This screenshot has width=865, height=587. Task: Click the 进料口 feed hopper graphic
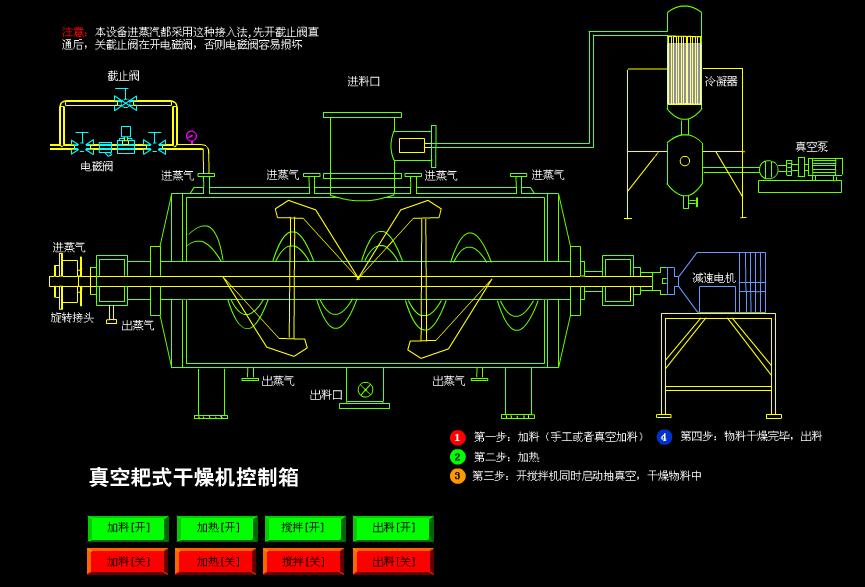tap(362, 154)
